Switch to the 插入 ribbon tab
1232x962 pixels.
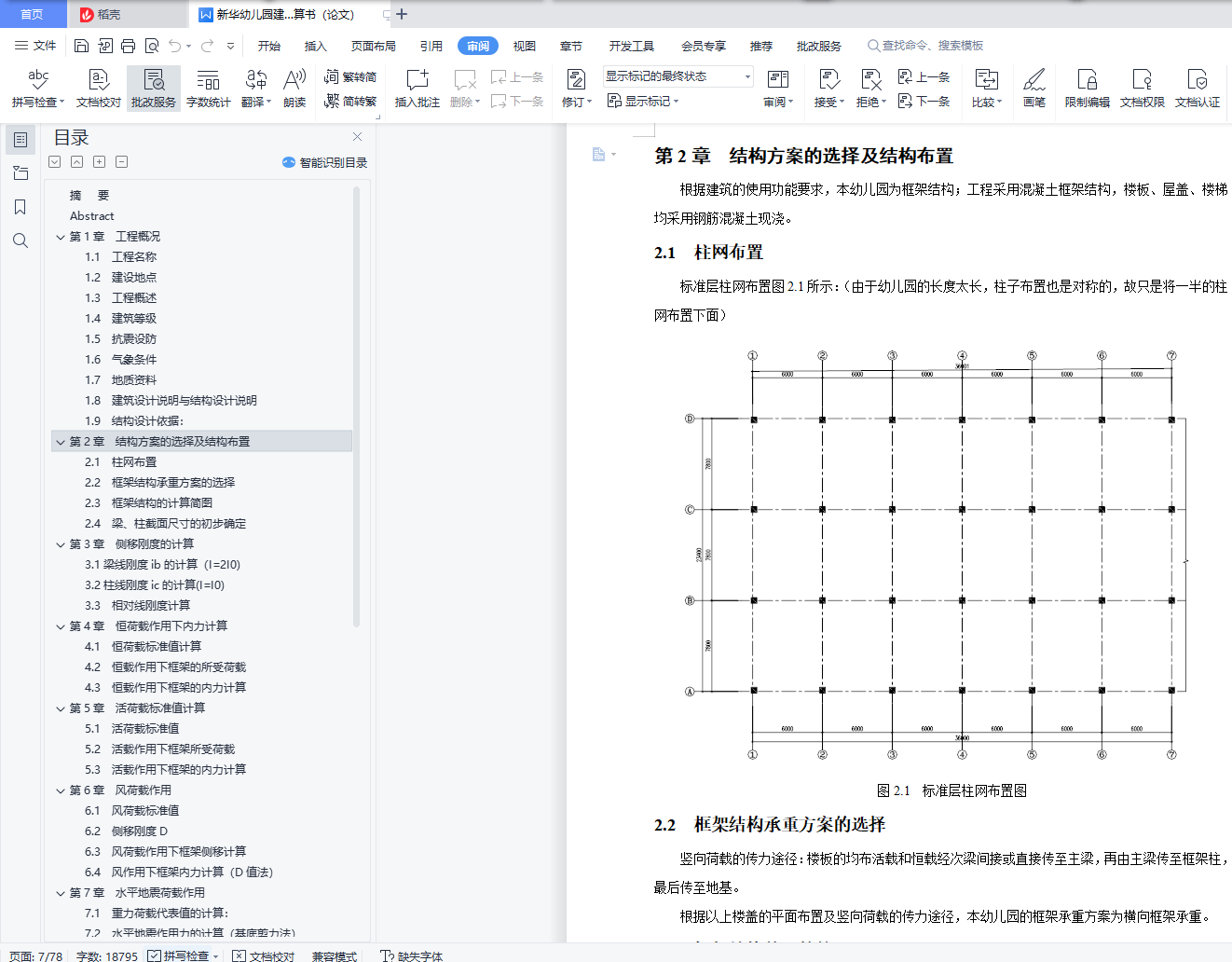[x=316, y=46]
